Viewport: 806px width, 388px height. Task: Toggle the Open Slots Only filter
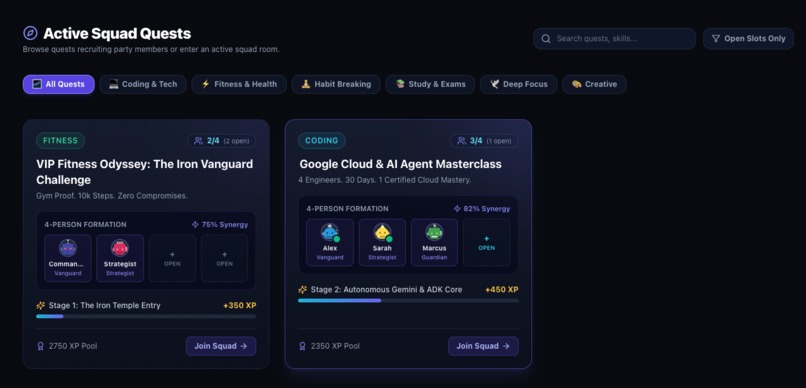click(748, 39)
